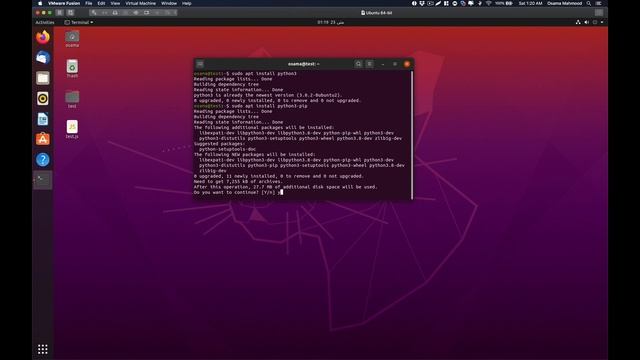Screen dimensions: 640x360
Task: Open the Files manager in dock
Action: pos(42,78)
